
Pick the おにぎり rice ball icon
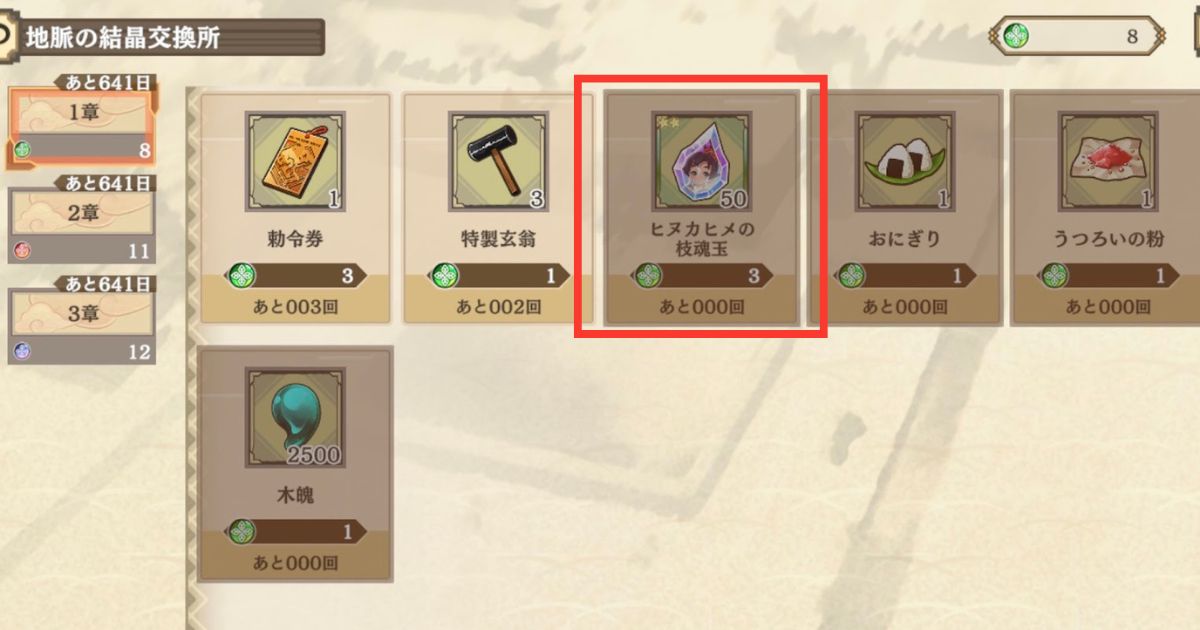pyautogui.click(x=905, y=161)
